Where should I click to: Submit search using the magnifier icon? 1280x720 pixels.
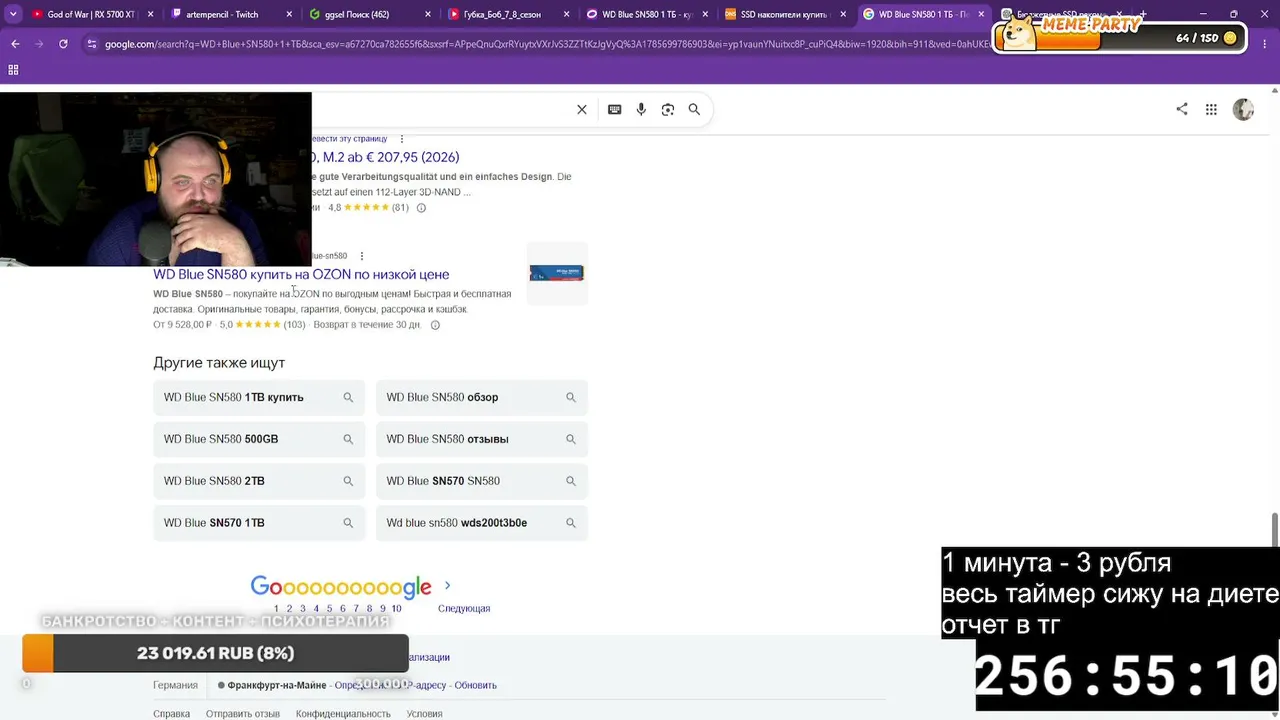click(694, 110)
